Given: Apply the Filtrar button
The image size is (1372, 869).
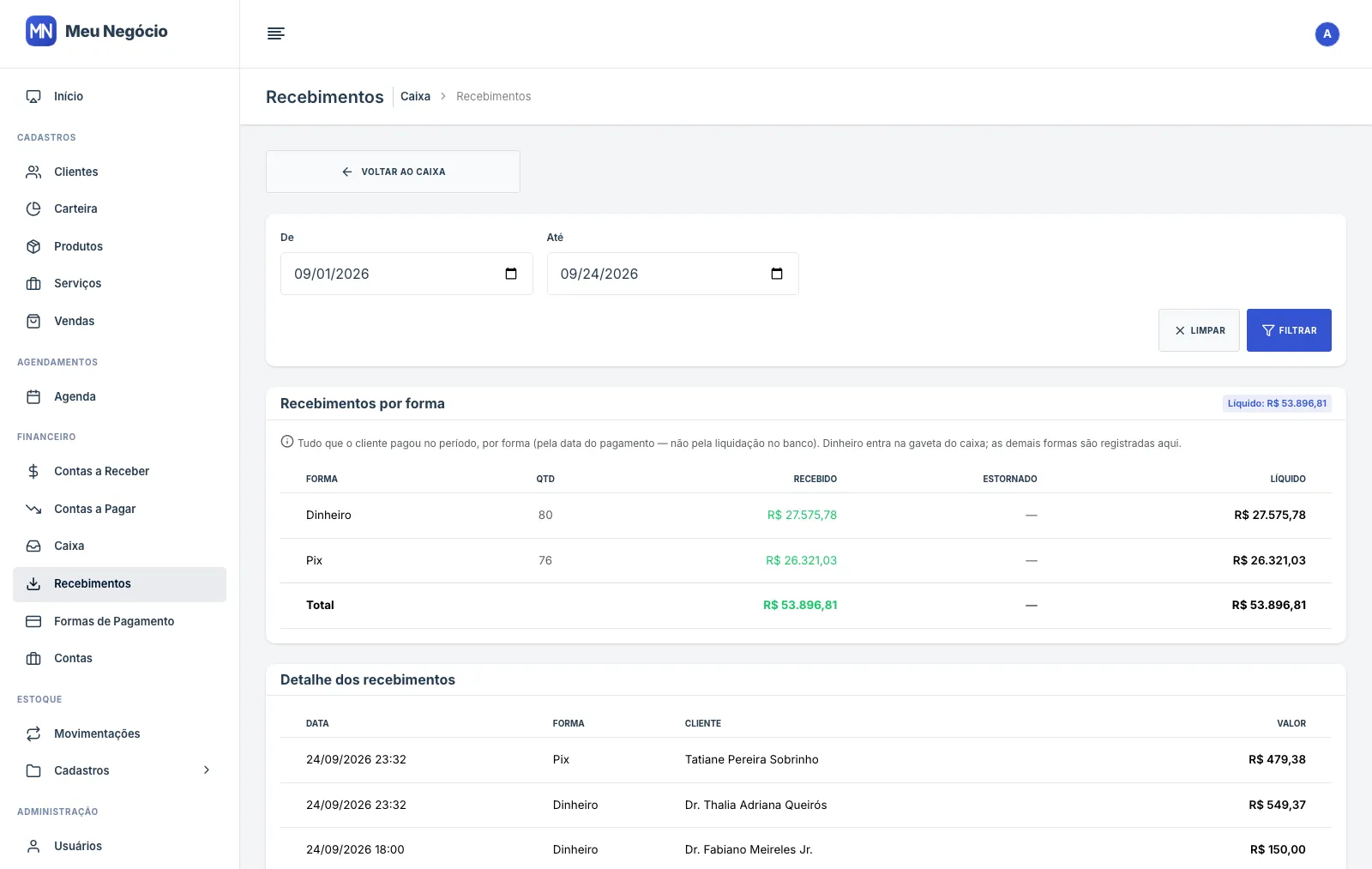Looking at the screenshot, I should point(1289,330).
